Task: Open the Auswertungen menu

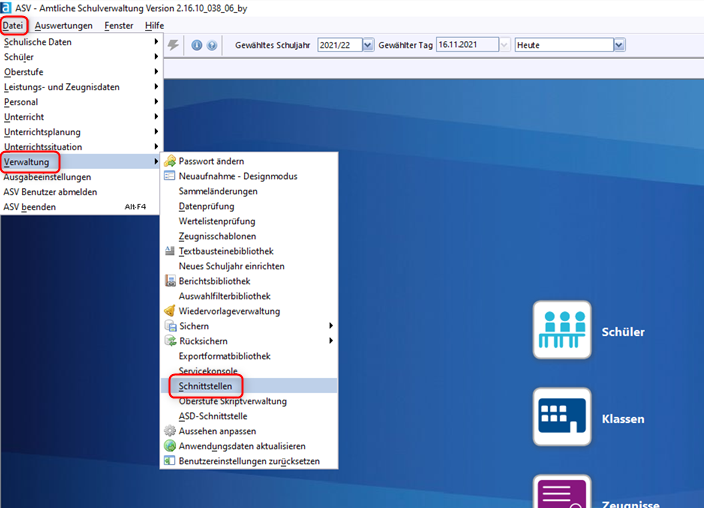Action: [x=64, y=26]
